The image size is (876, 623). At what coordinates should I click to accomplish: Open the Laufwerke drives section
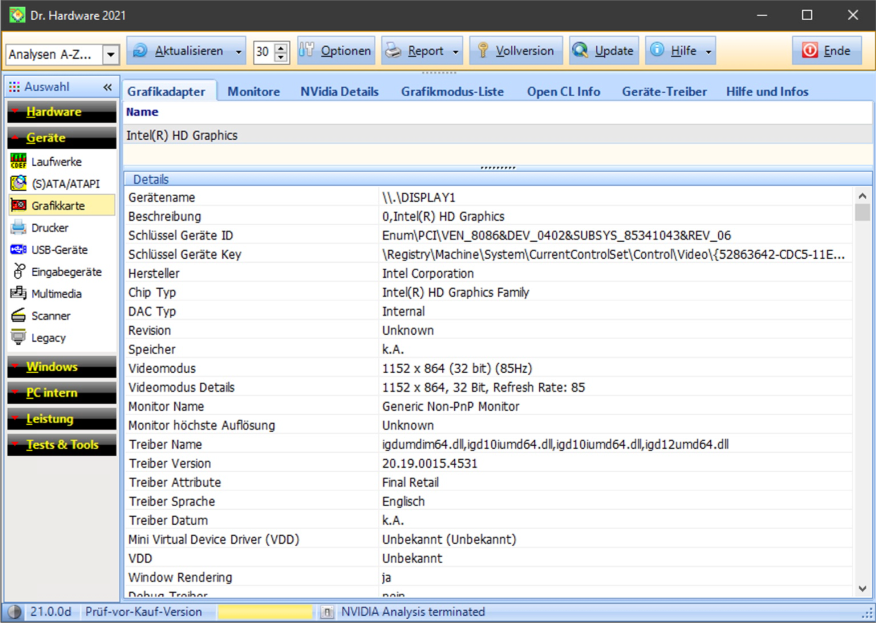tap(56, 161)
